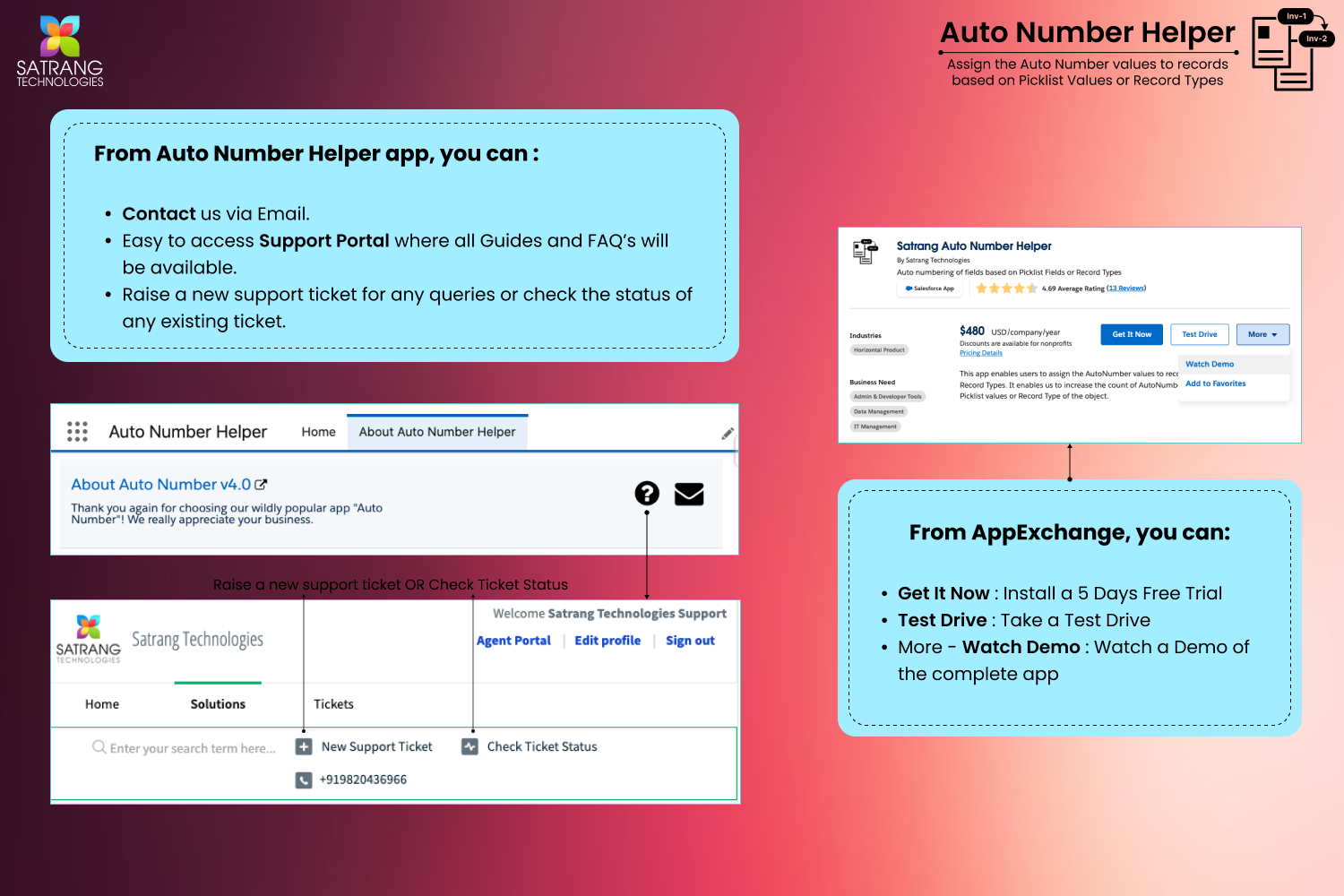Click the question mark help icon
Image resolution: width=1344 pixels, height=896 pixels.
click(647, 493)
